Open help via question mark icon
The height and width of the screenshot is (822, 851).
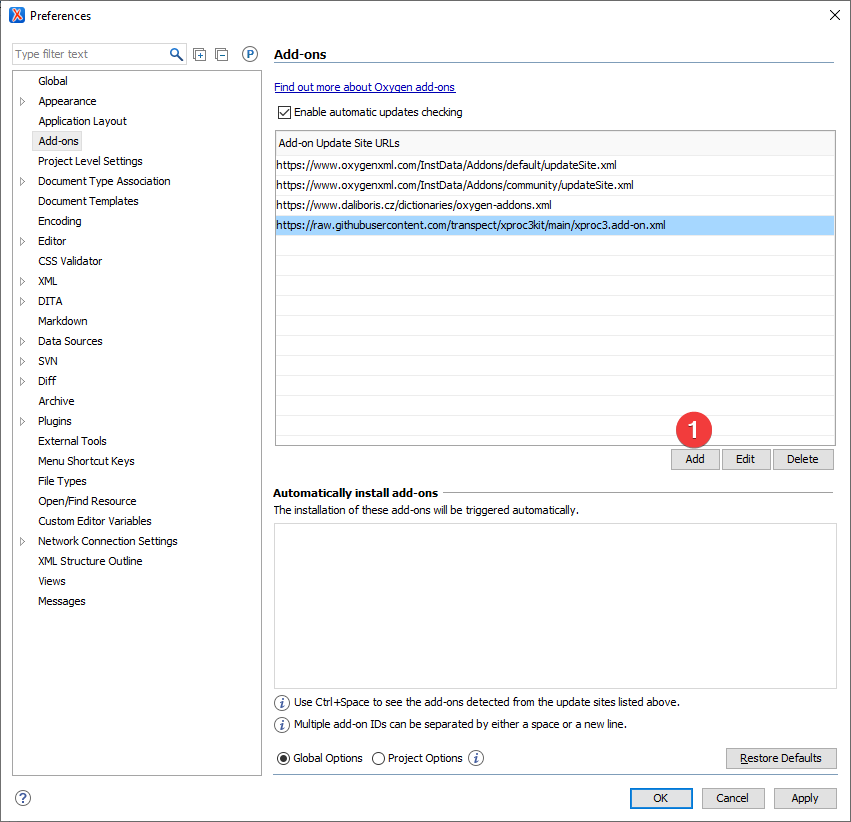pos(23,798)
